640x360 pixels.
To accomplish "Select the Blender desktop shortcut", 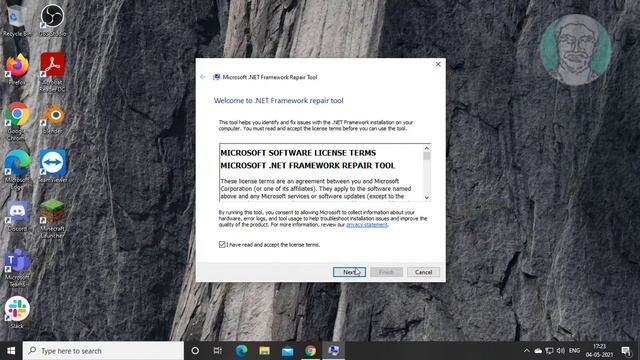I will [52, 118].
